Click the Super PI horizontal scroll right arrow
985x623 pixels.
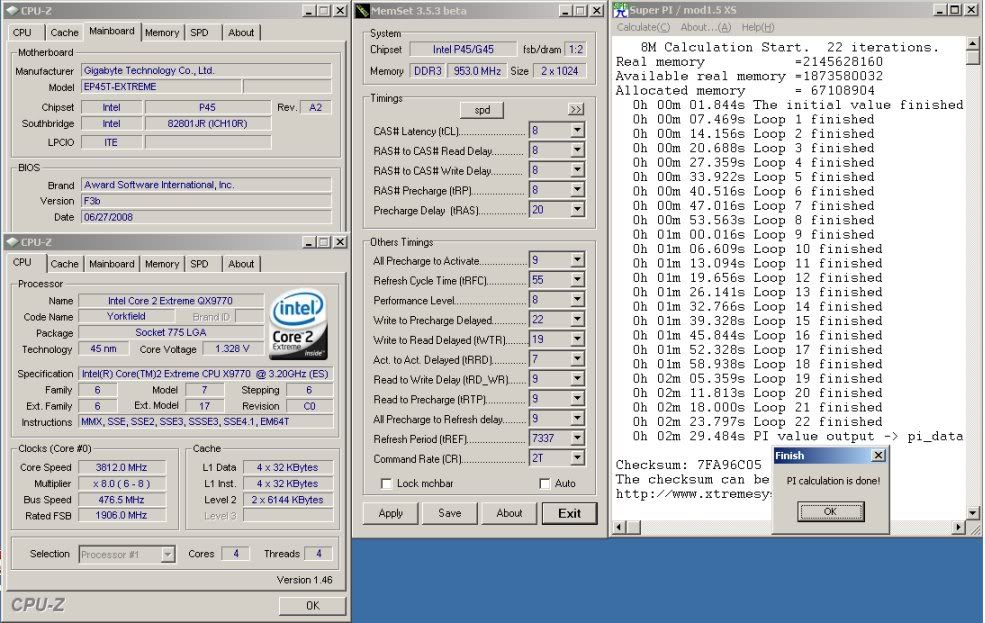pyautogui.click(x=959, y=528)
